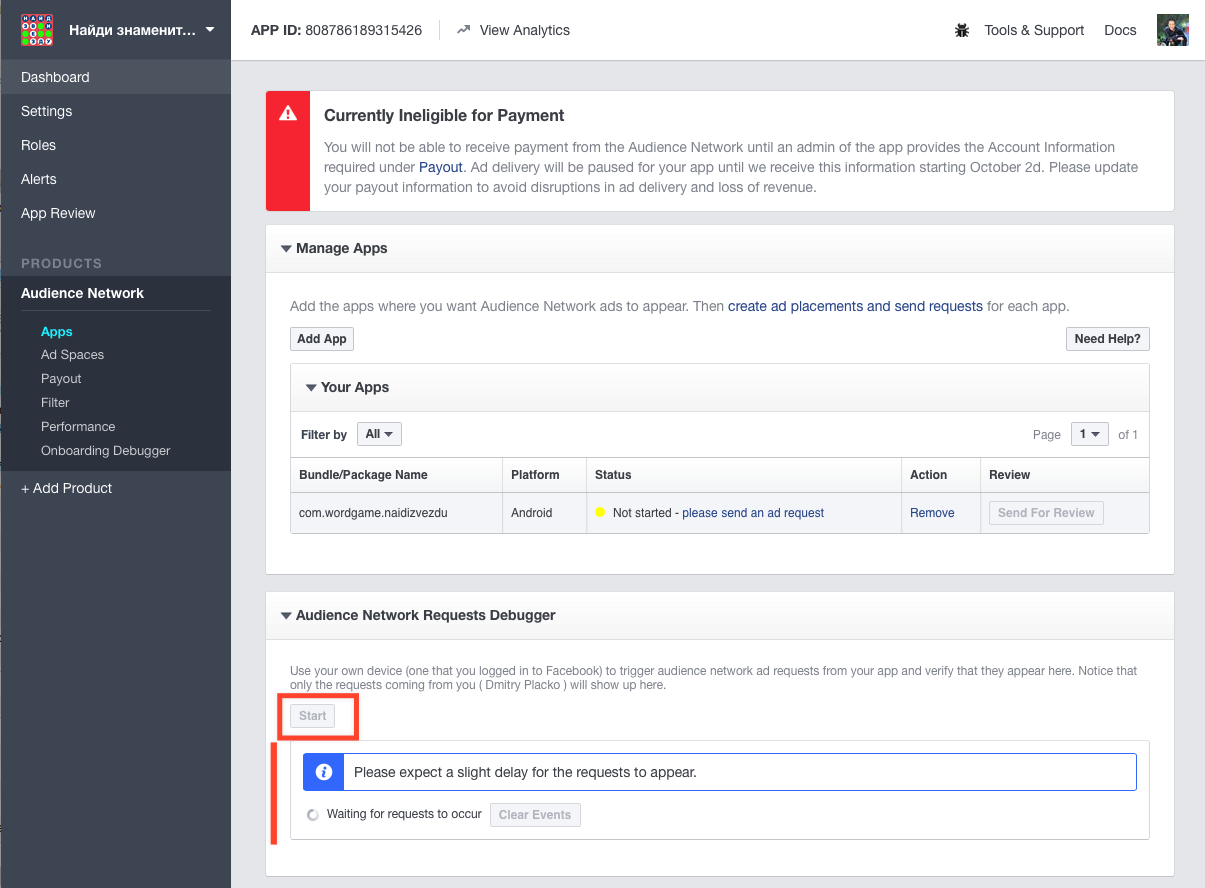Click the Add App button
This screenshot has height=888, width=1205.
coord(322,339)
